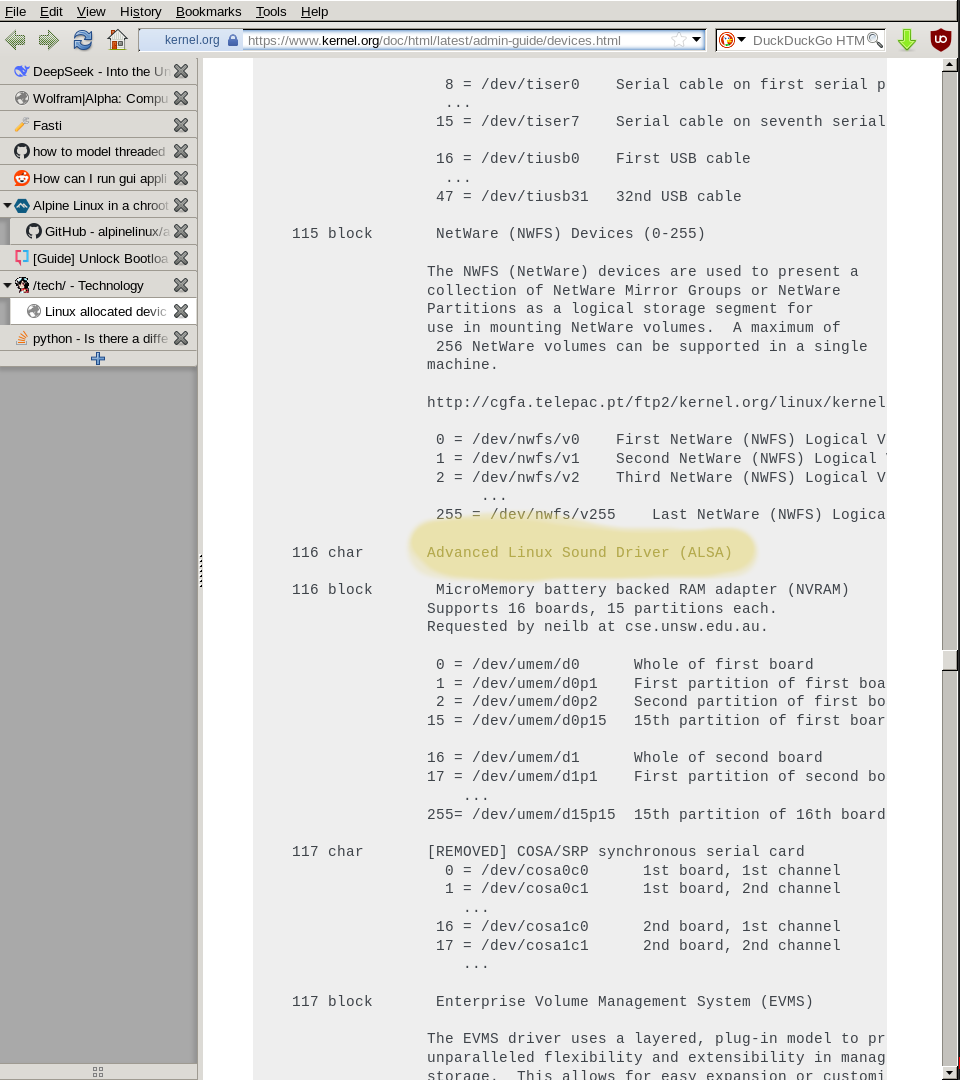This screenshot has height=1080, width=960.
Task: Click the '/dev/tiusb0' line
Action: 593,158
